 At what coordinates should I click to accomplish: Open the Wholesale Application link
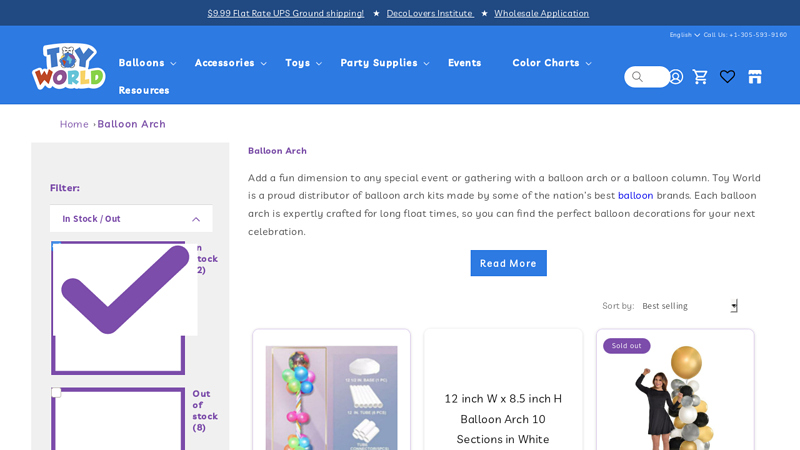coord(541,13)
